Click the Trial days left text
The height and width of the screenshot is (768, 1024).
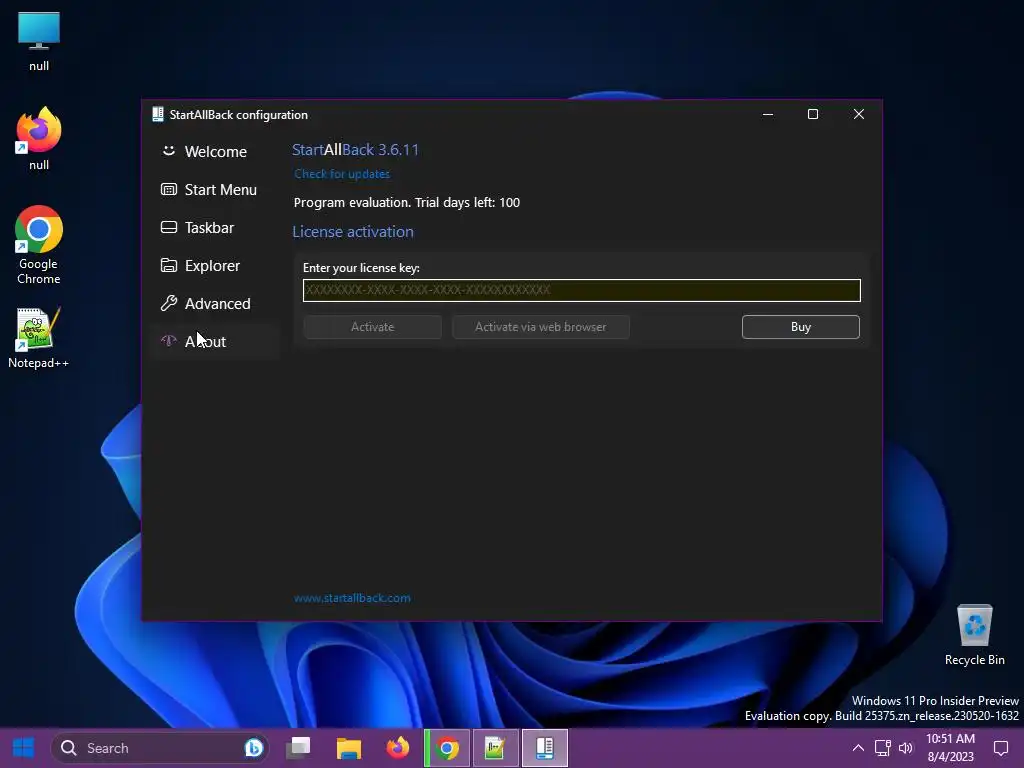468,202
